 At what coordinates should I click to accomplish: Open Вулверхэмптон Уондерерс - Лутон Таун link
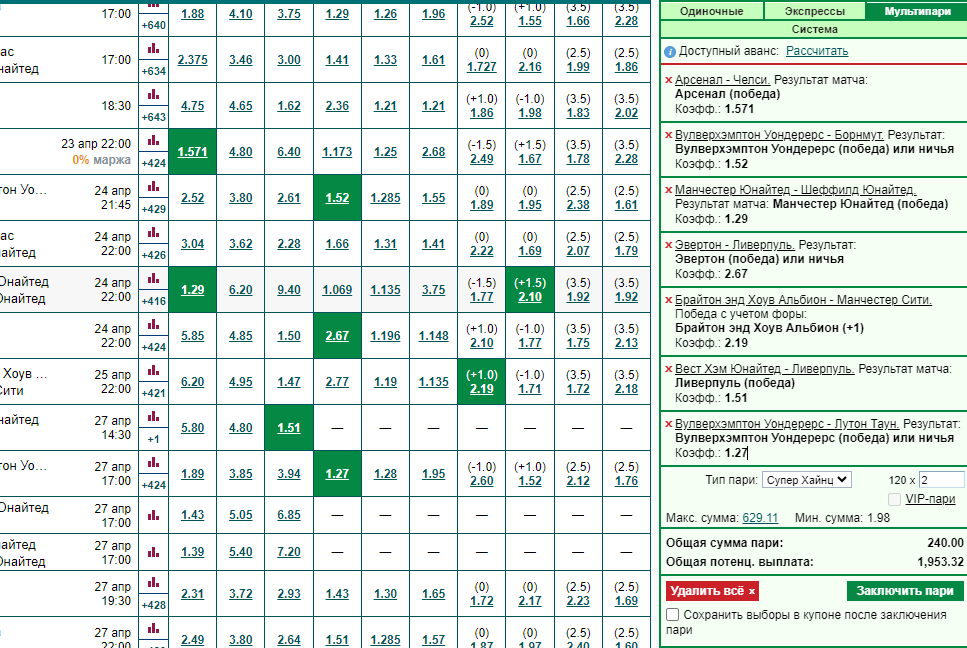tap(787, 424)
